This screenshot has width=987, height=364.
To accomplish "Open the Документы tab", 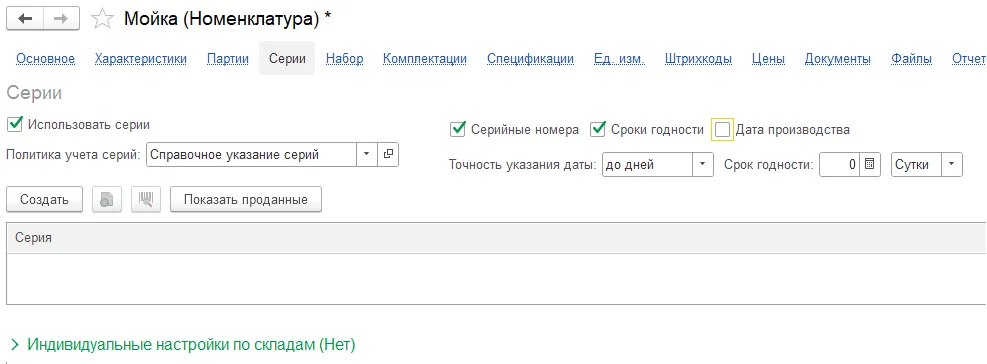I will pos(837,59).
